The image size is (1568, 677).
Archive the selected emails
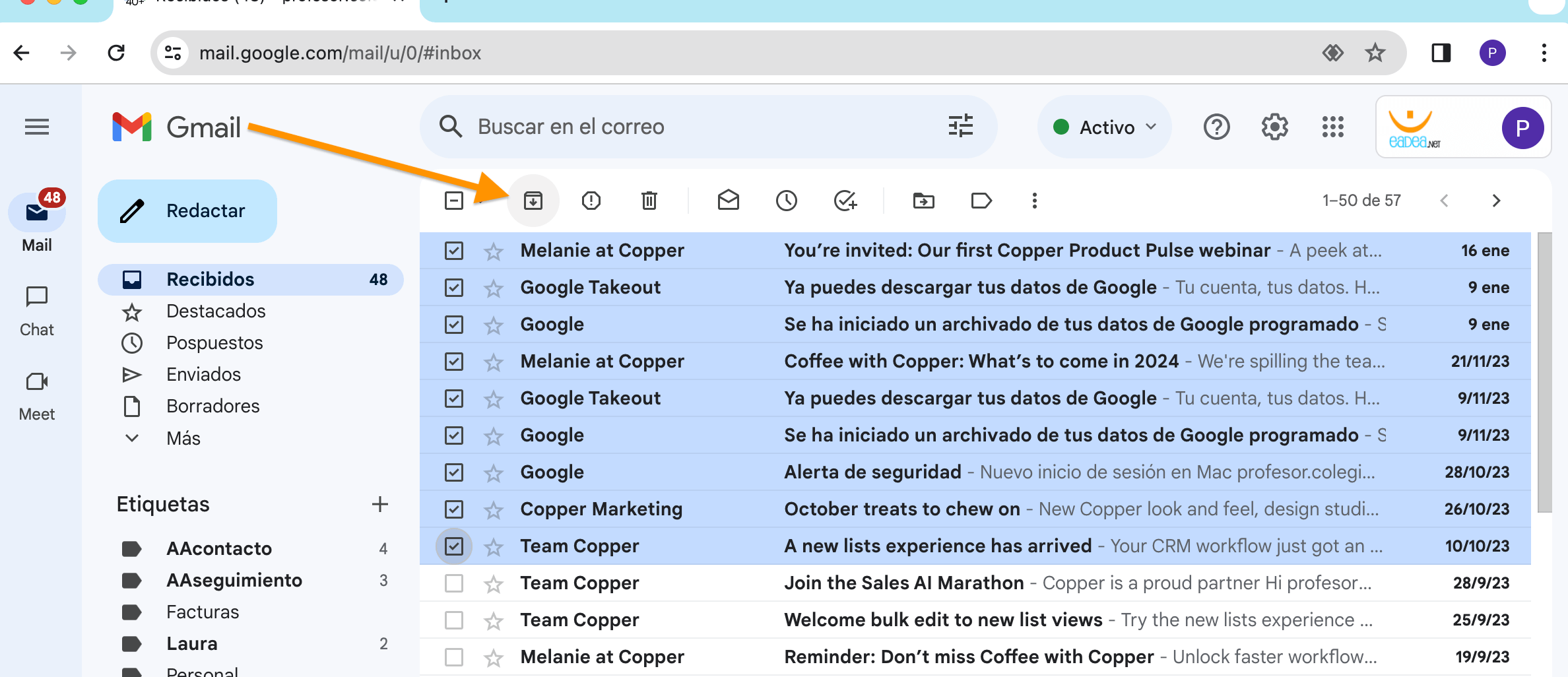click(x=533, y=201)
